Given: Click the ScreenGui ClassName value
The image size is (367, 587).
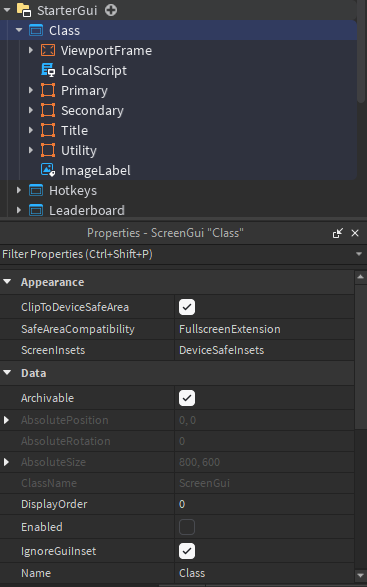Looking at the screenshot, I should tap(204, 483).
